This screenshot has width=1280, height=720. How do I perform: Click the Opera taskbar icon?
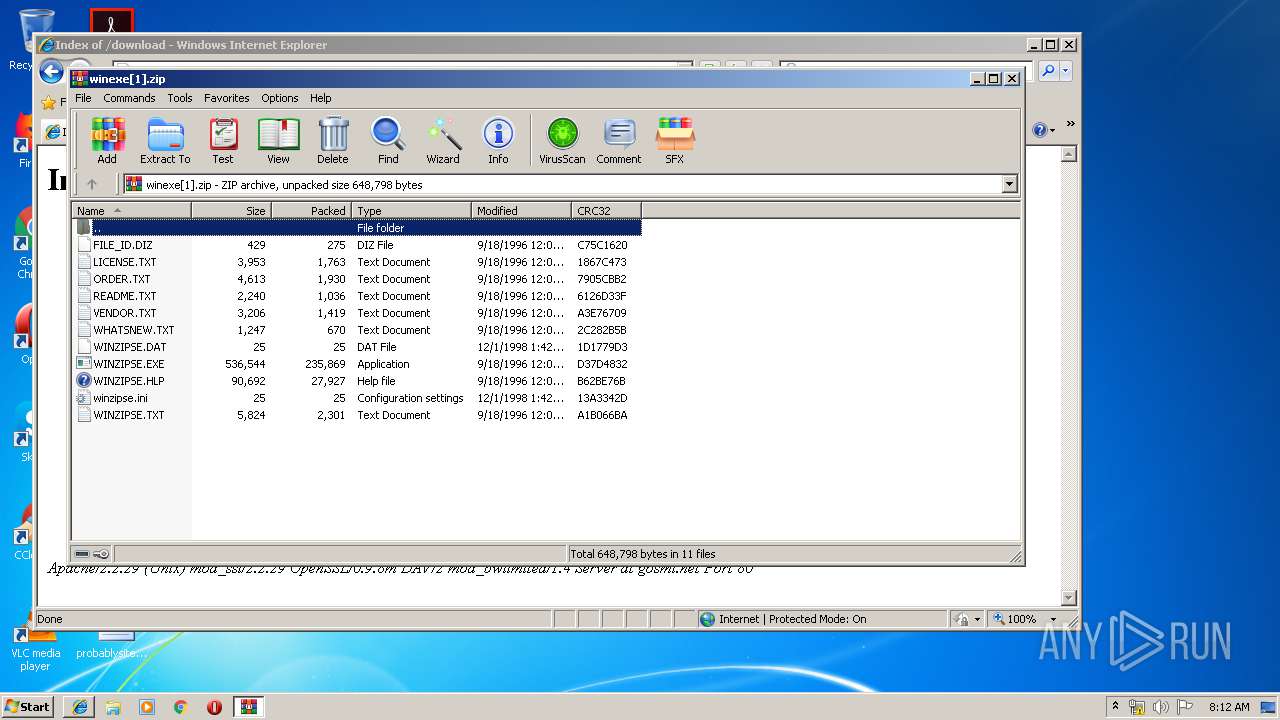click(x=214, y=707)
